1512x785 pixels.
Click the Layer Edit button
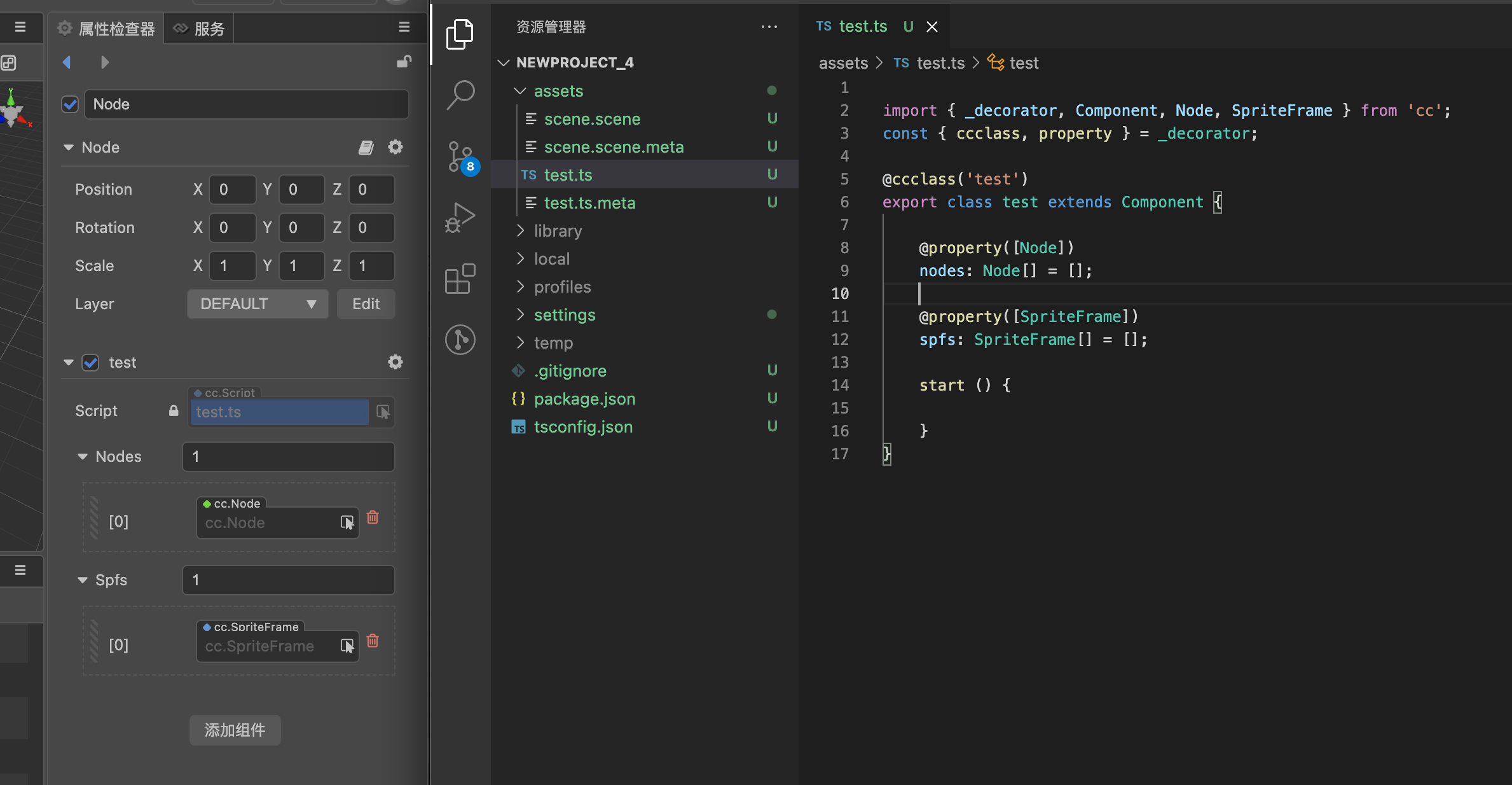tap(366, 304)
